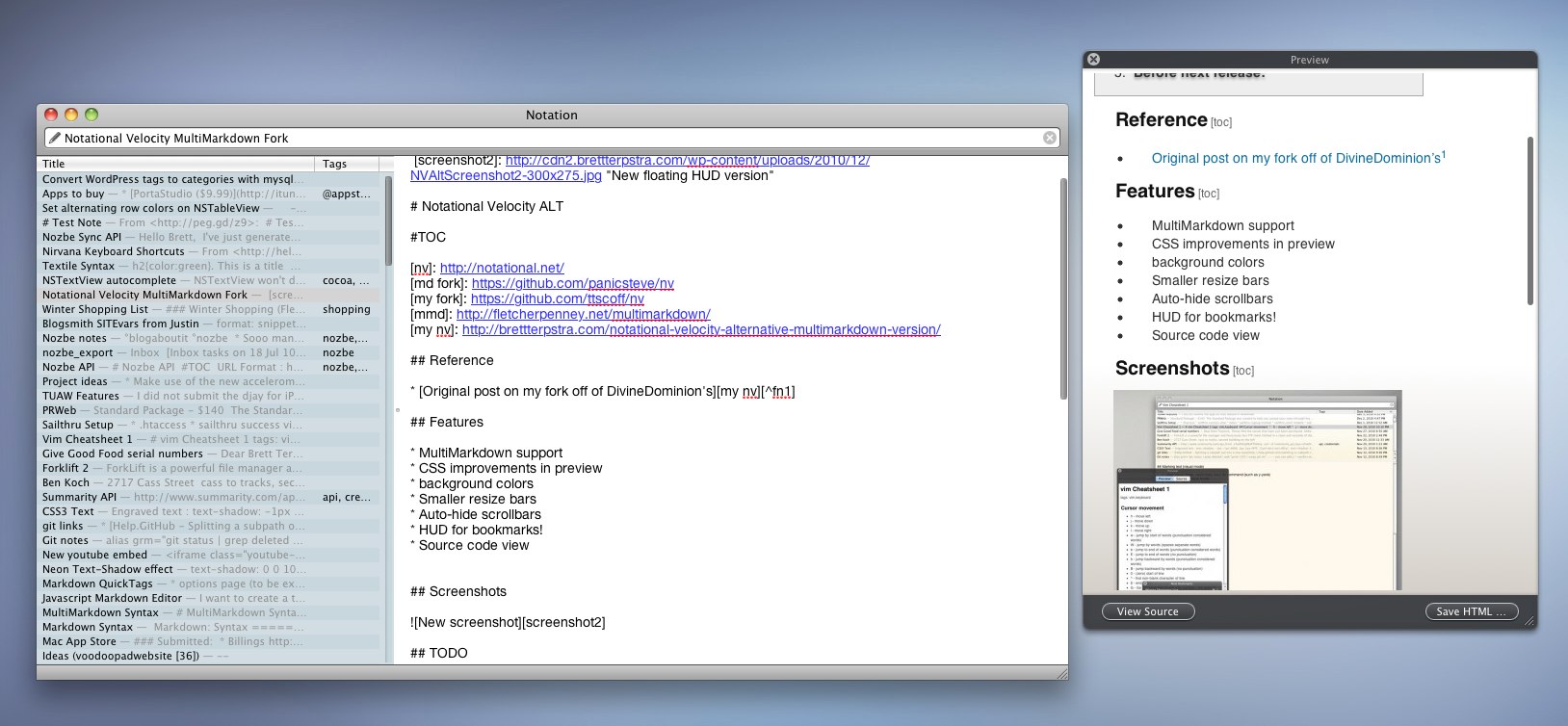Open the notational.net link in the editor
Viewport: 1568px width, 726px height.
(x=502, y=268)
